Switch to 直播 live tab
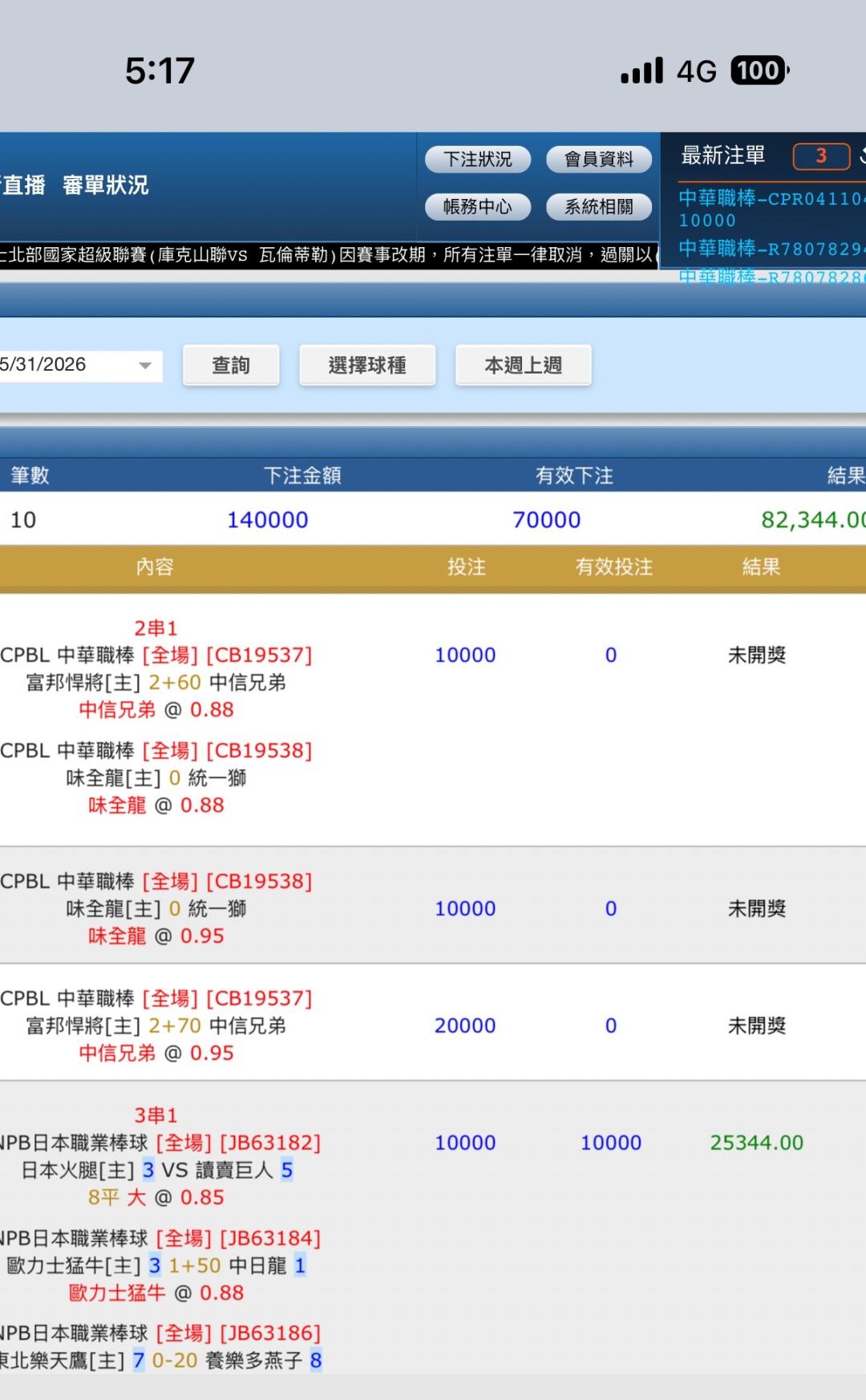866x1400 pixels. point(22,185)
